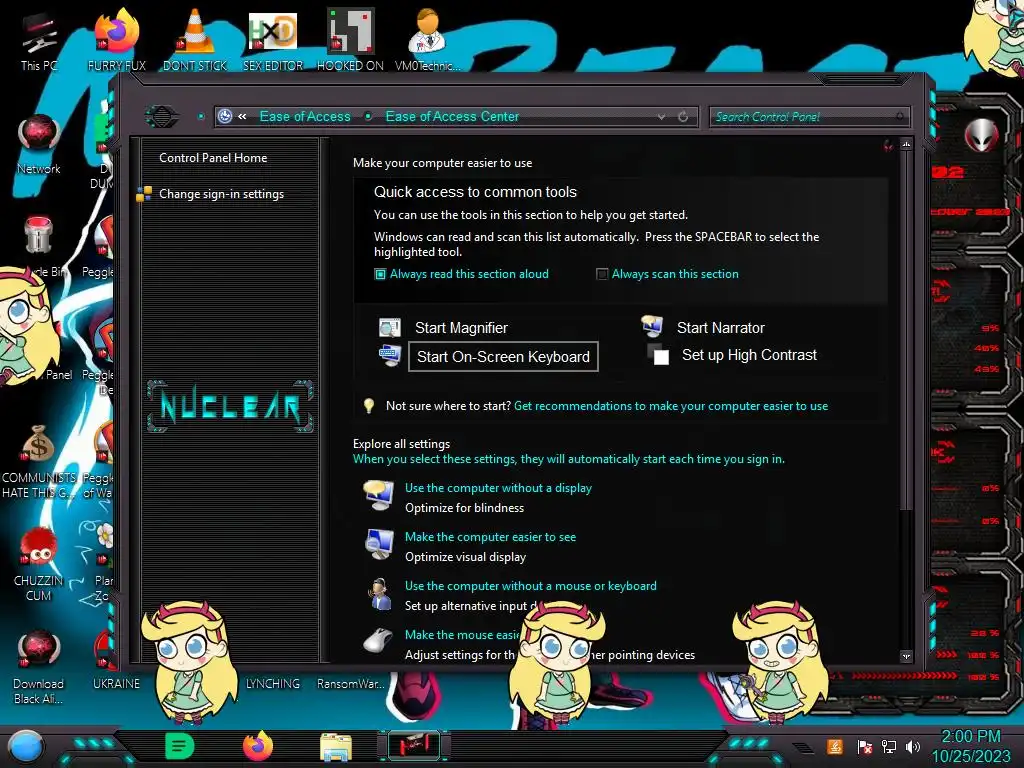Screen dimensions: 1024x768
Task: Open the RansomWar desktop shortcut
Action: [x=350, y=683]
